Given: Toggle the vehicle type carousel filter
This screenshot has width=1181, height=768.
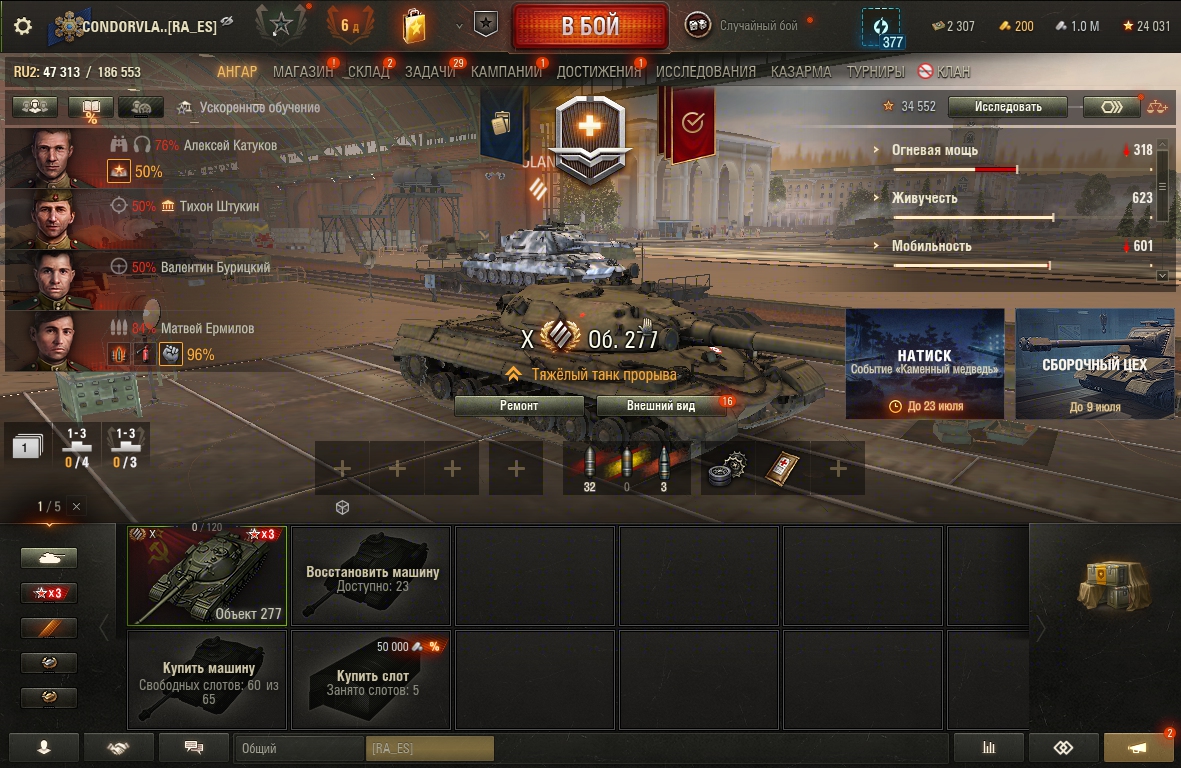Looking at the screenshot, I should (49, 558).
